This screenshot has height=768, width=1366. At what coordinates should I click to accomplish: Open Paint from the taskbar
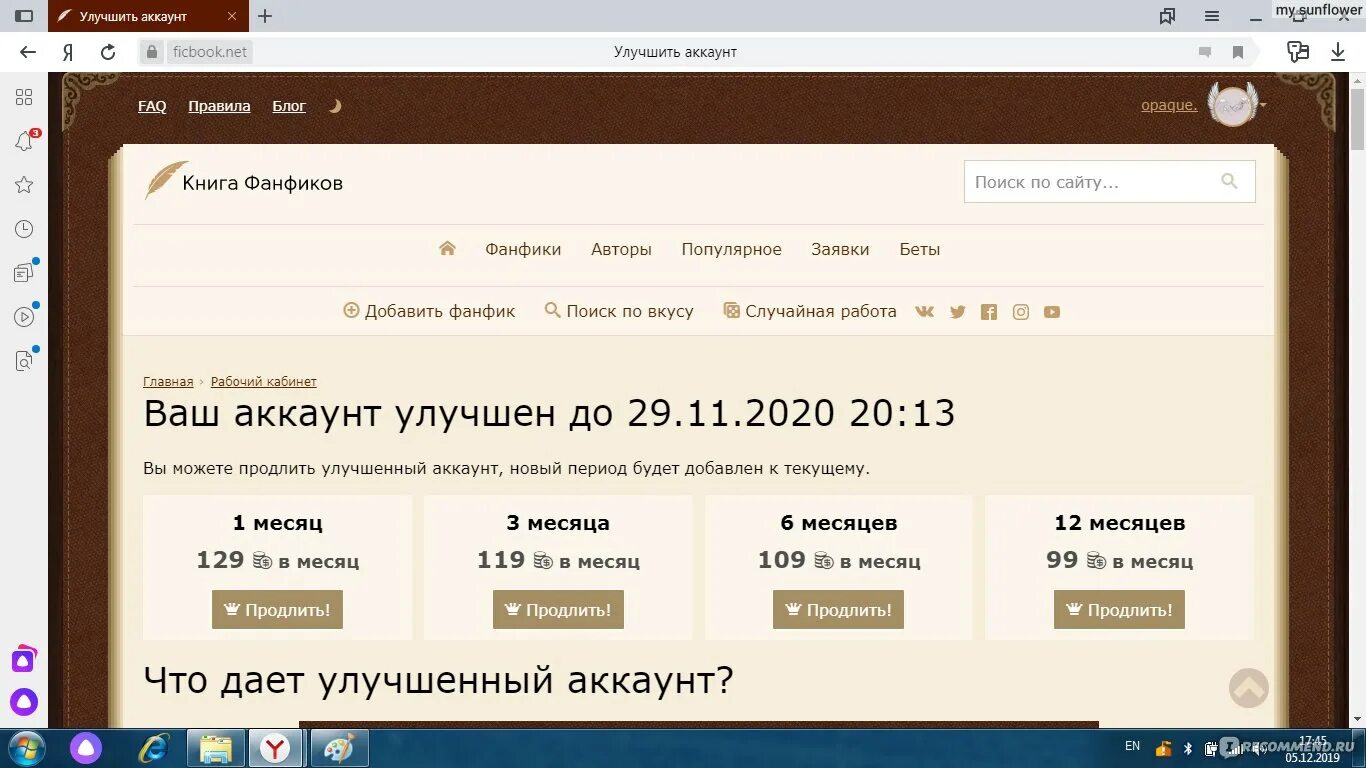340,748
